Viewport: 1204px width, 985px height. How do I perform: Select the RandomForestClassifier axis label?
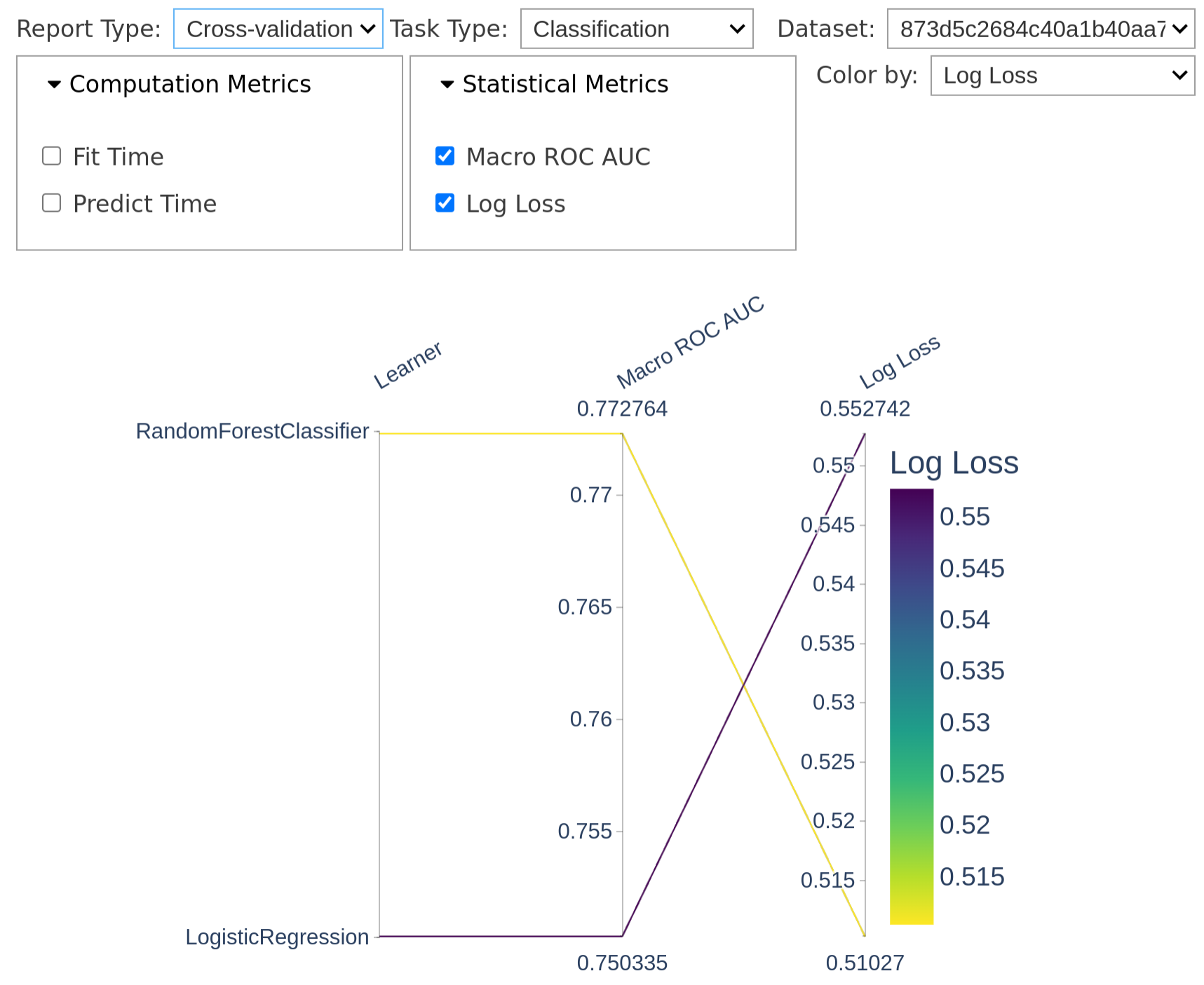tap(252, 431)
